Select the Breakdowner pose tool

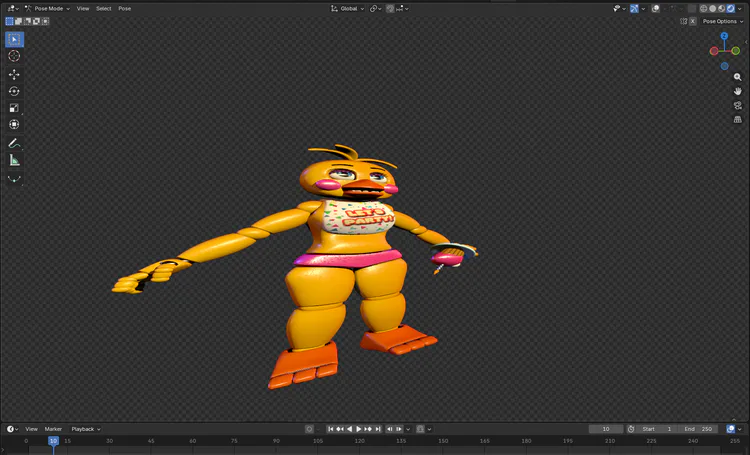pos(14,178)
